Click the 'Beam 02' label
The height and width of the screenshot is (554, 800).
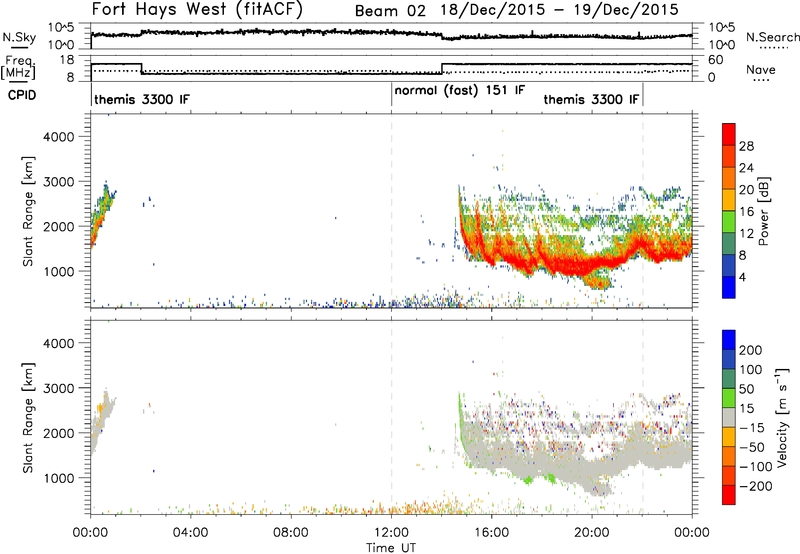390,11
